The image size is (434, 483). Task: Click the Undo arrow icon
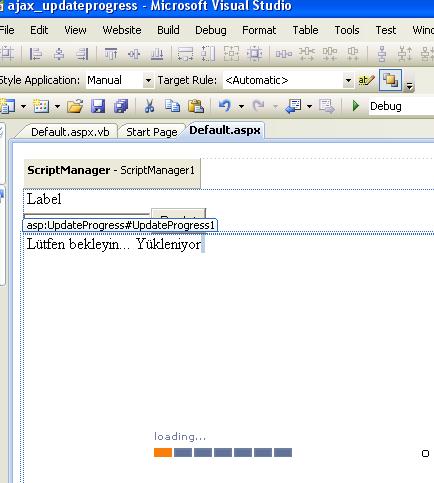pyautogui.click(x=225, y=106)
